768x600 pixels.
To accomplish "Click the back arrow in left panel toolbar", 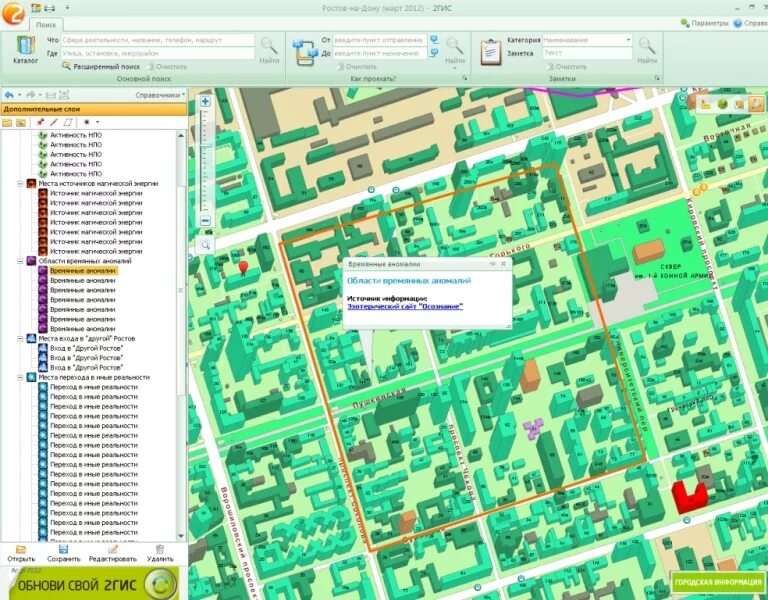I will click(9, 95).
